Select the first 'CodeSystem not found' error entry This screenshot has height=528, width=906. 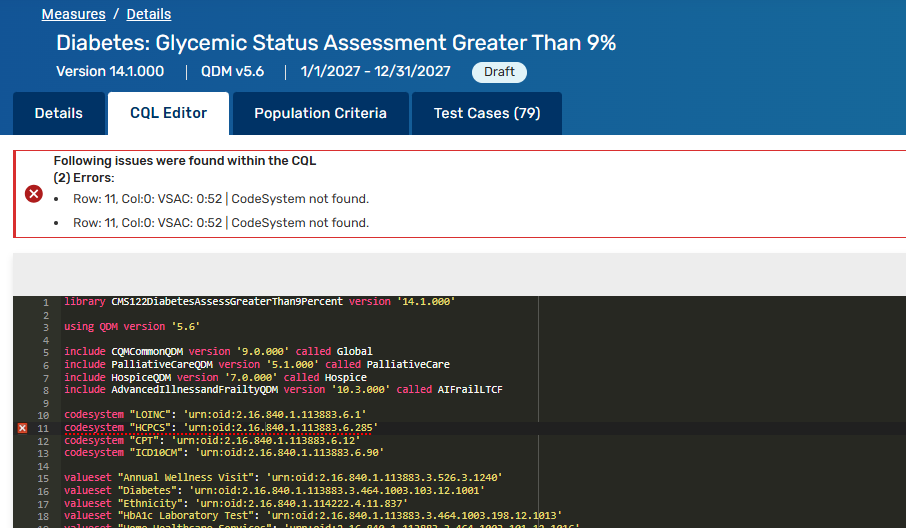(x=220, y=199)
